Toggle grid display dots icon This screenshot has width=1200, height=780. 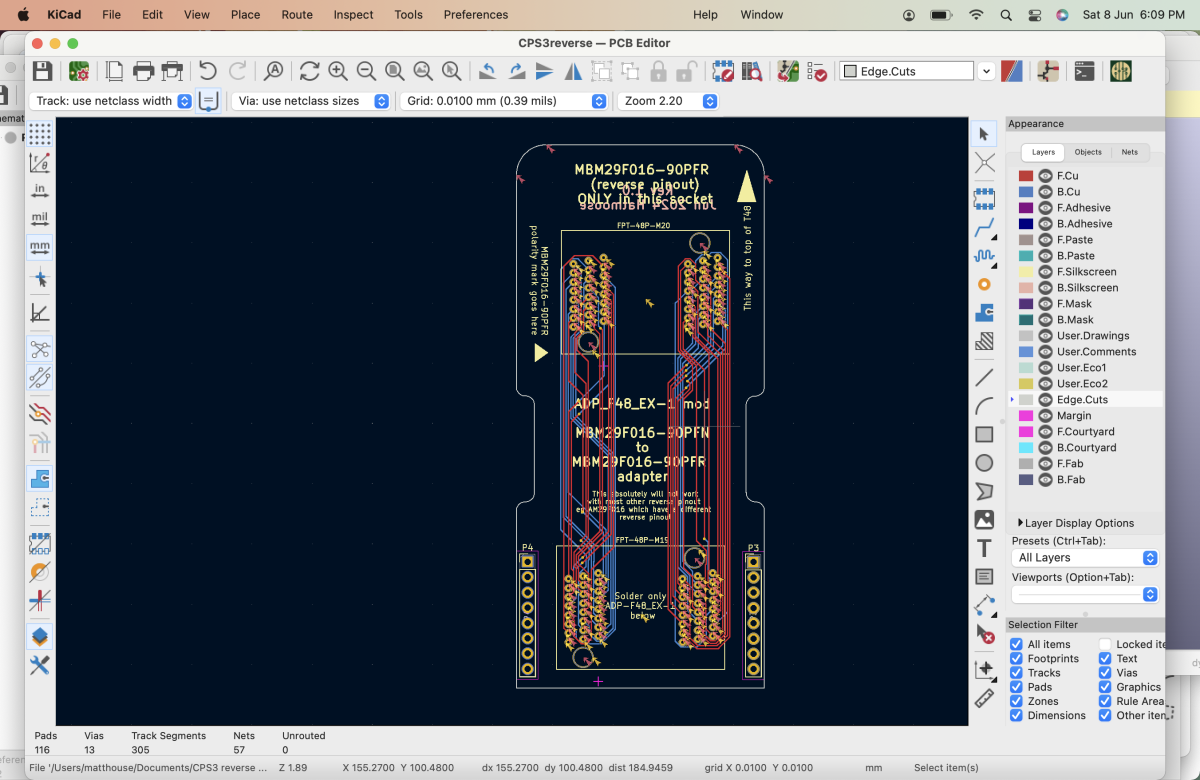40,133
